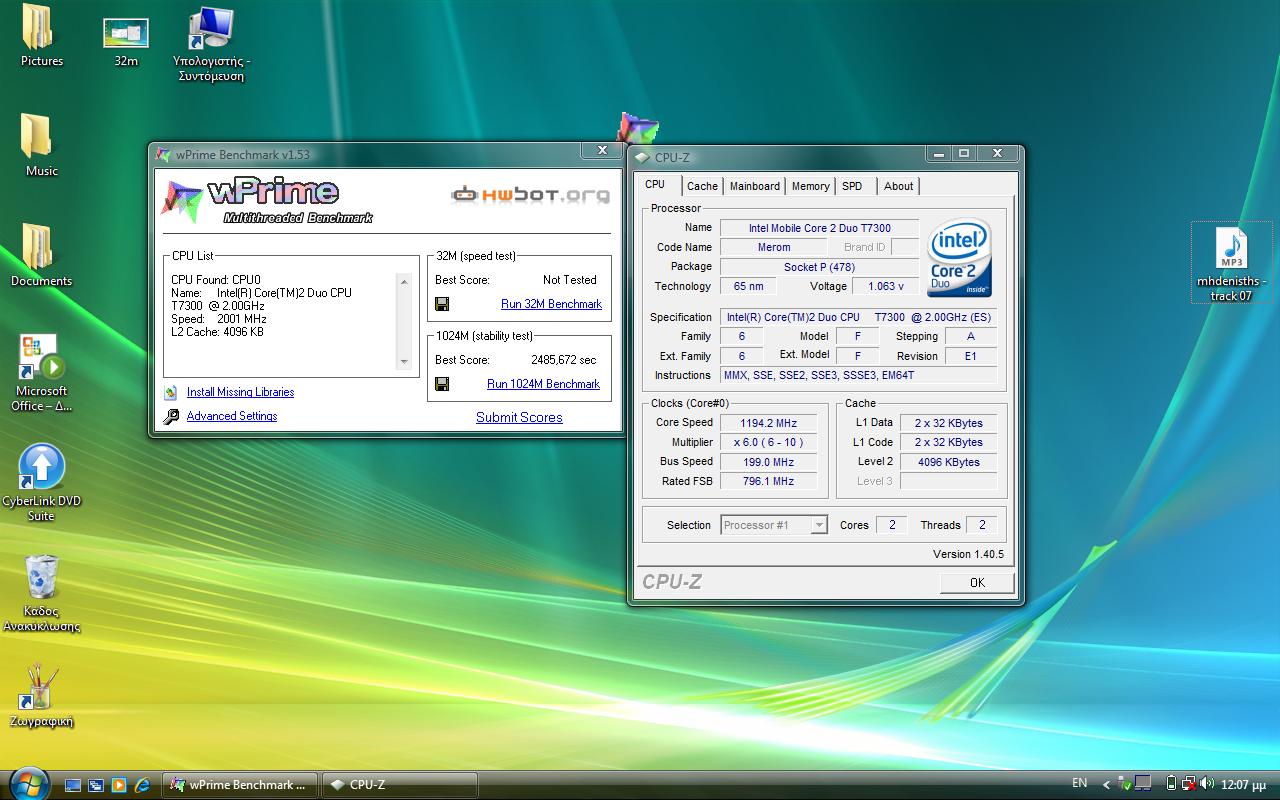Click the 1024M best score 2485,672 sec
Screen dimensions: 1280x800
tap(563, 360)
